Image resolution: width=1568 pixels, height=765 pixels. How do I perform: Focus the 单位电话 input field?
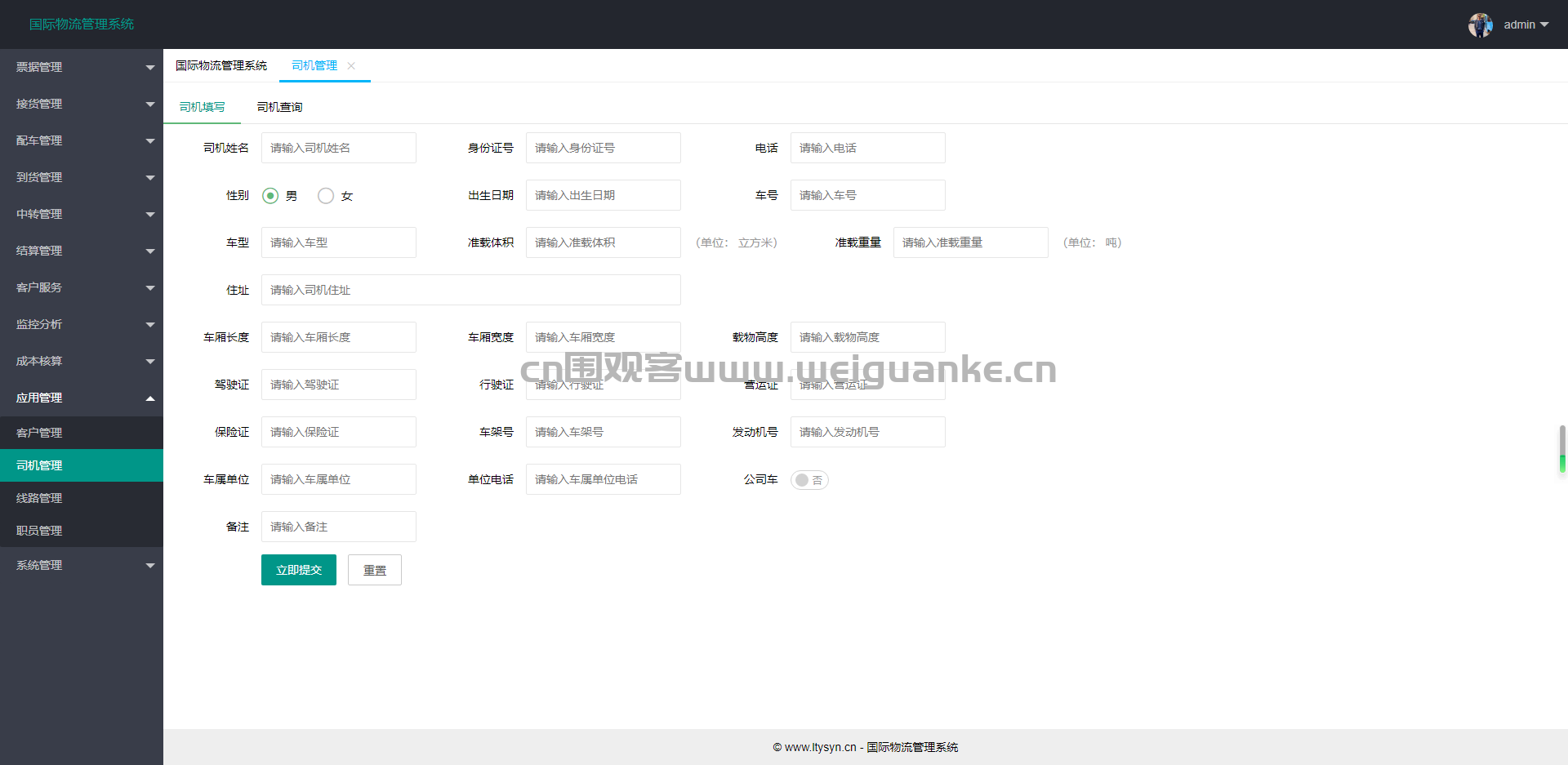coord(604,479)
